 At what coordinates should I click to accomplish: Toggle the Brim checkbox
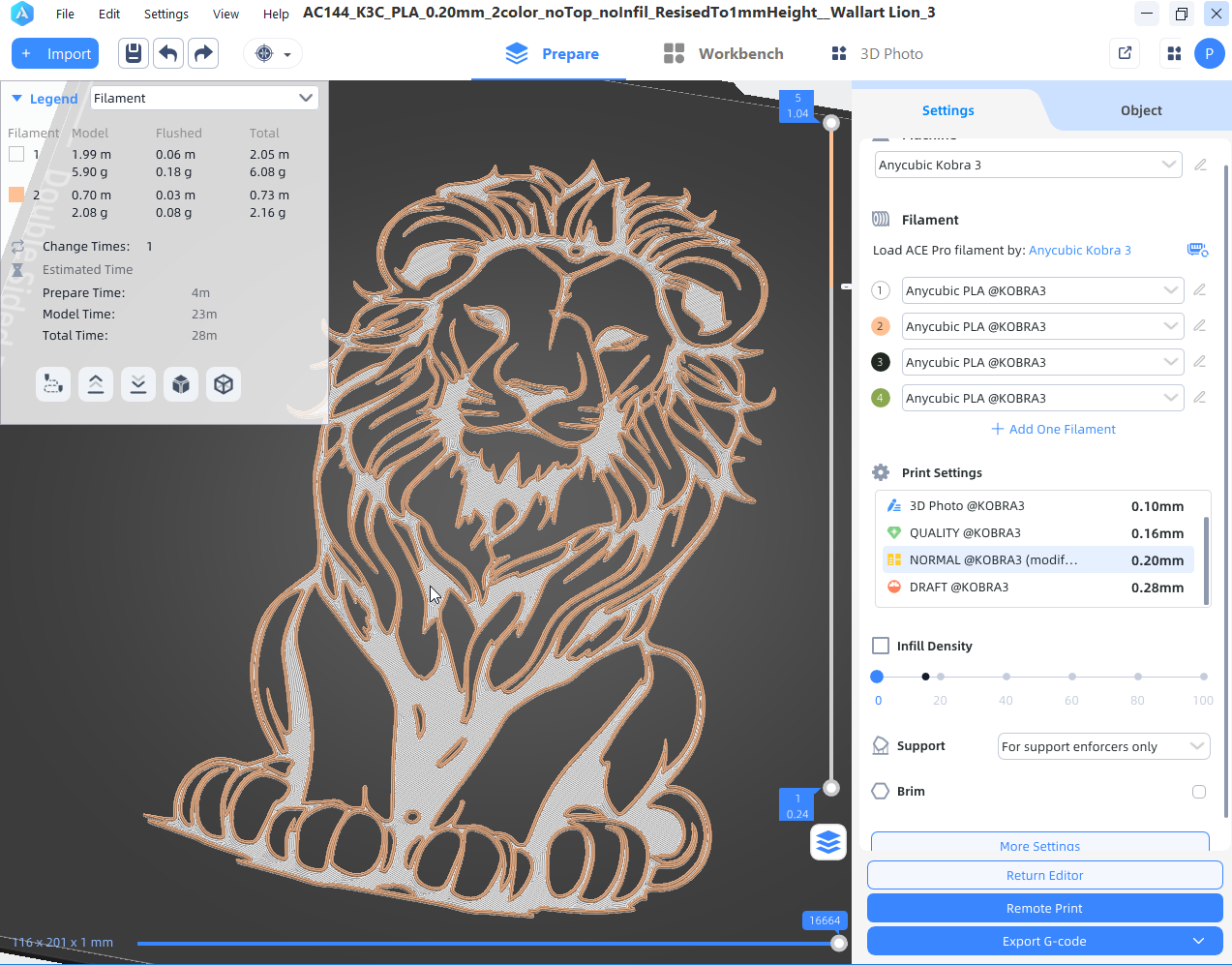1199,792
